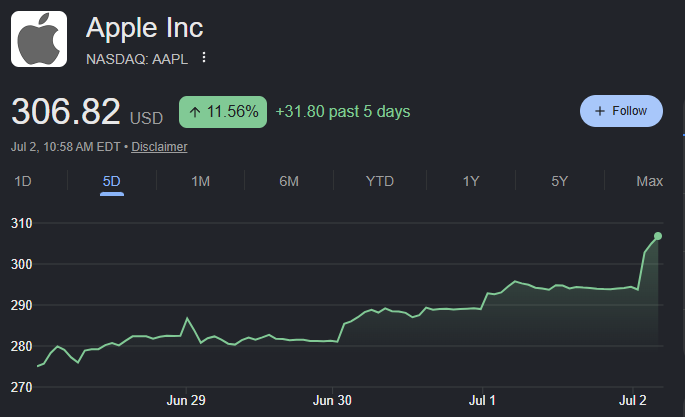Switch to the 1Y chart range
The image size is (685, 417).
click(471, 181)
